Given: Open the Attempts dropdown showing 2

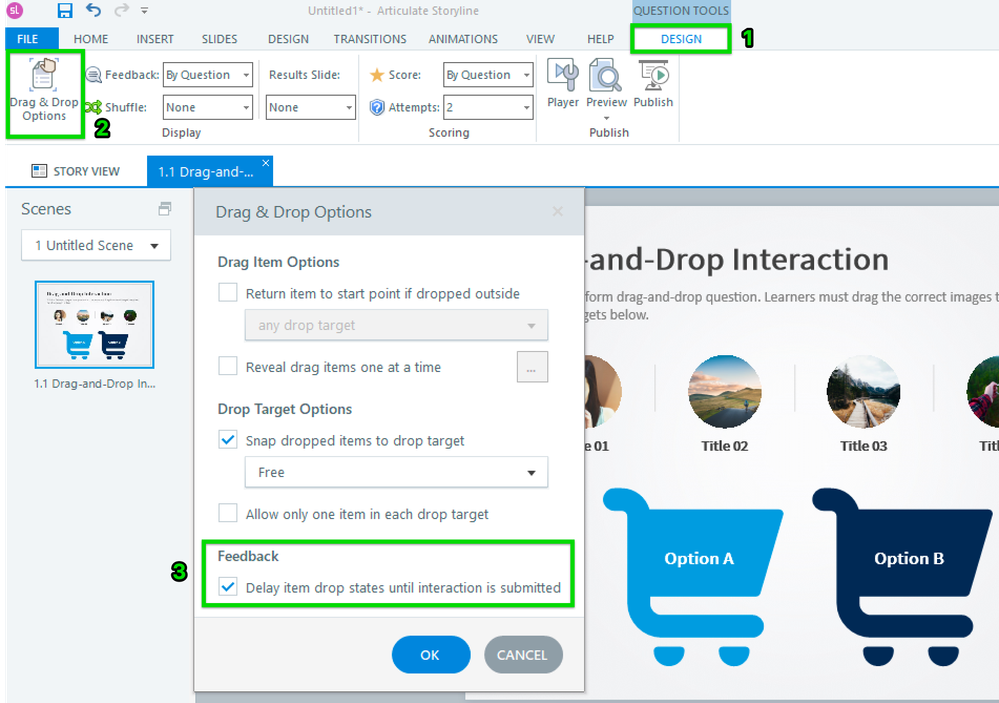Looking at the screenshot, I should 488,107.
